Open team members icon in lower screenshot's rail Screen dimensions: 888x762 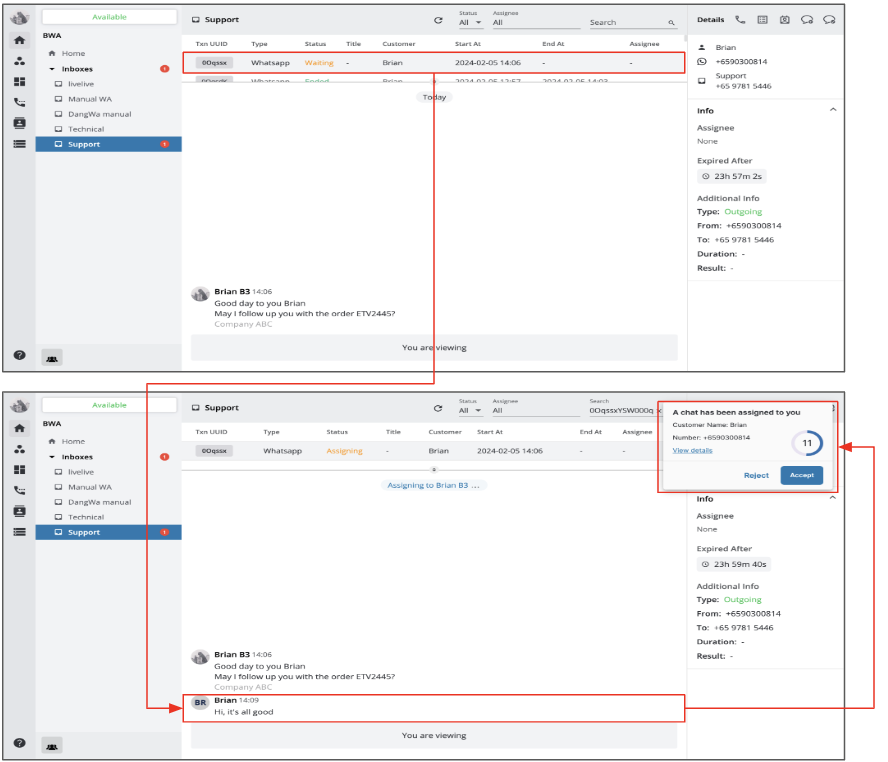[x=19, y=449]
